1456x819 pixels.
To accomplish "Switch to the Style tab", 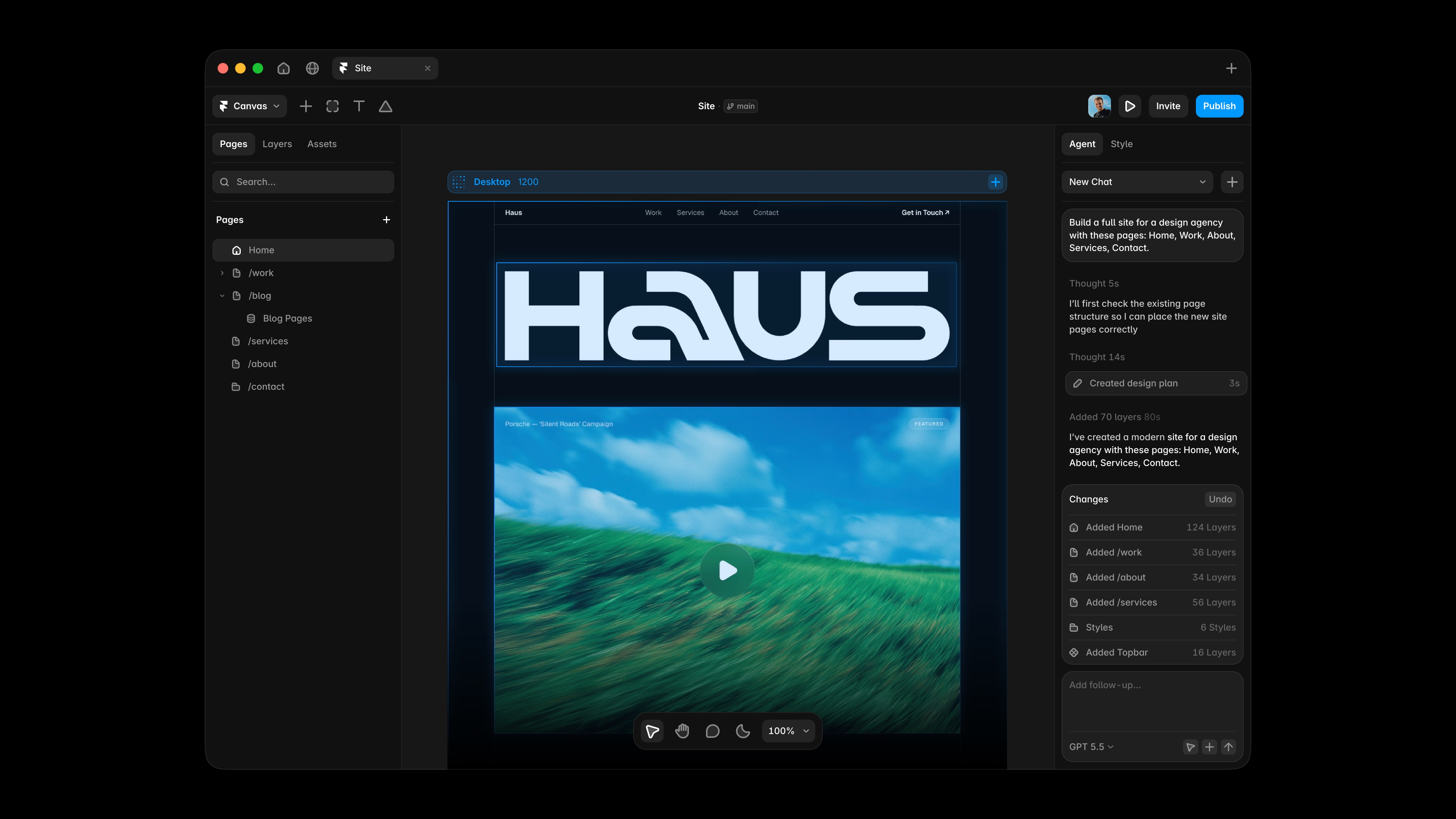I will point(1122,144).
